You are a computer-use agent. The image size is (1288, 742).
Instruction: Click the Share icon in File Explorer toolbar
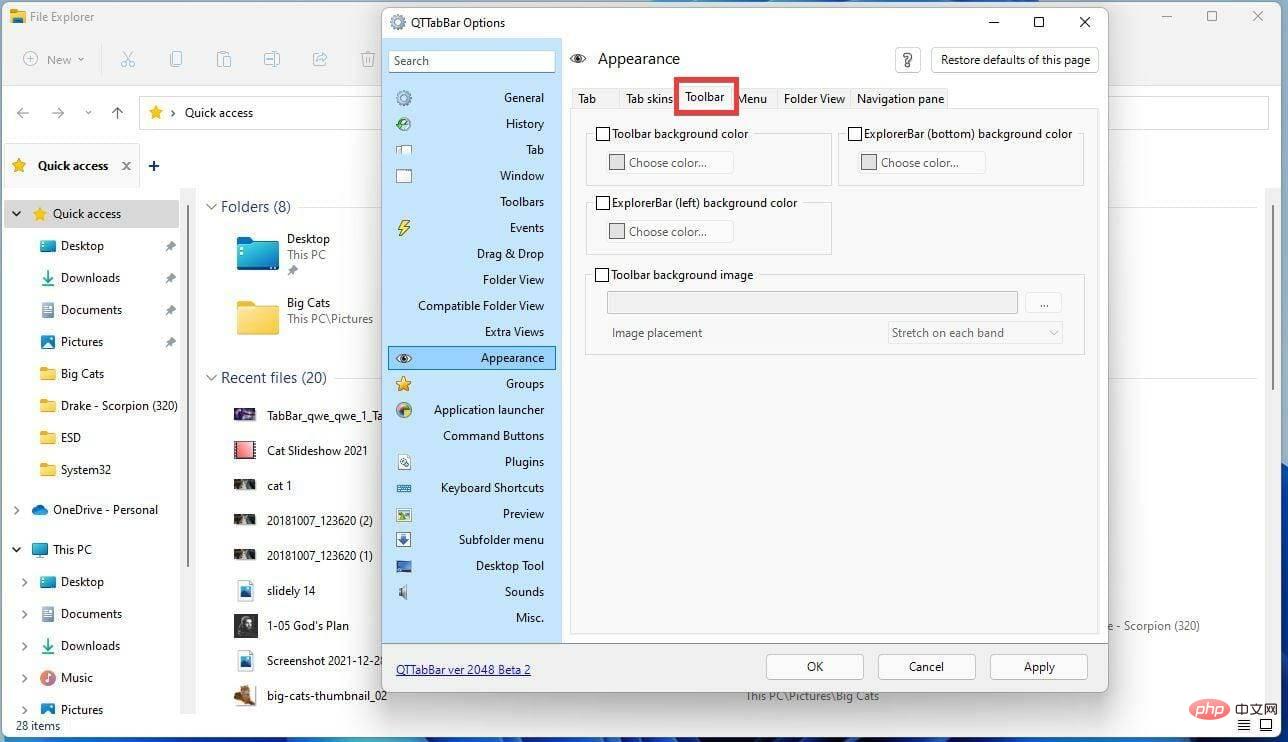pos(320,60)
